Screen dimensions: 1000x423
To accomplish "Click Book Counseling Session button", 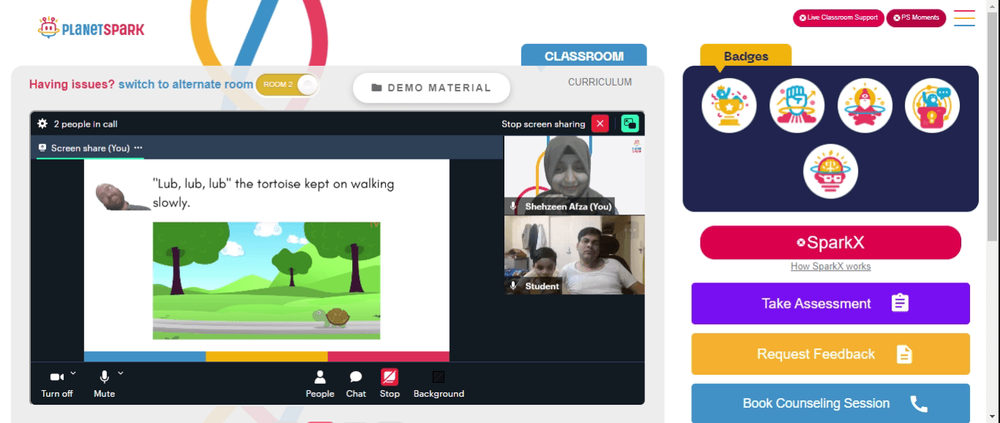I will 830,403.
